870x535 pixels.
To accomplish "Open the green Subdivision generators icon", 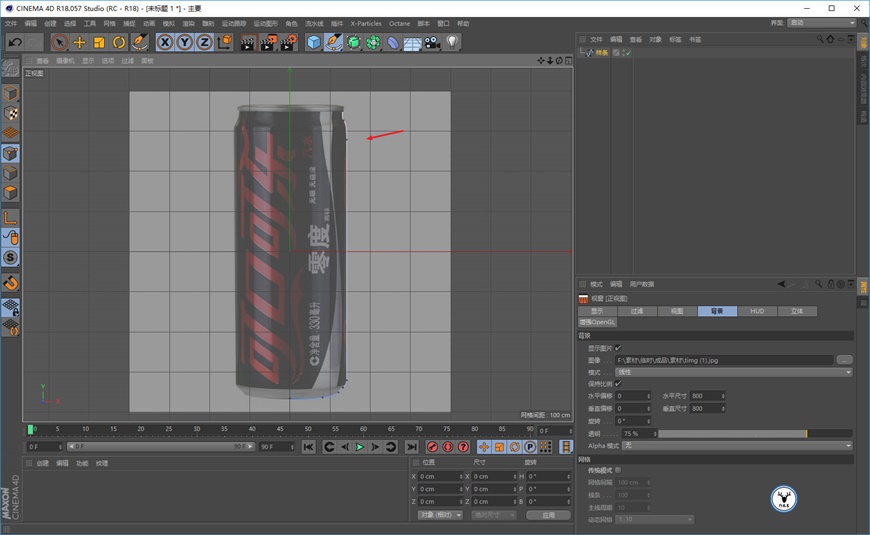I will coord(353,42).
